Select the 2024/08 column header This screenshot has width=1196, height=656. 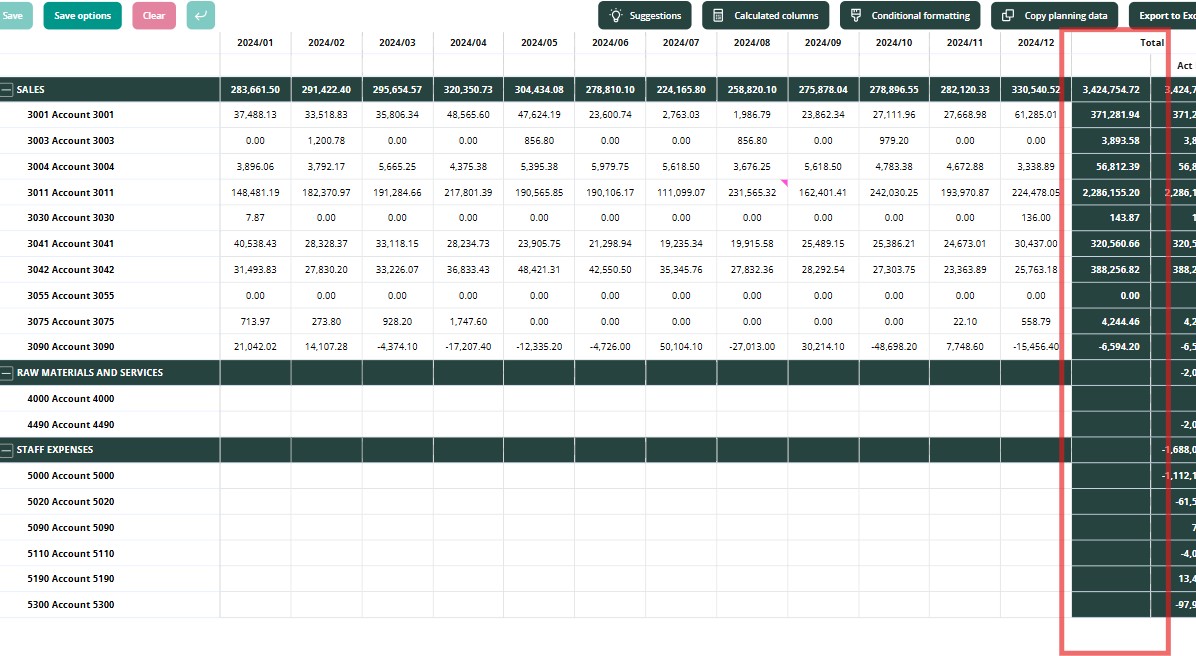coord(751,43)
